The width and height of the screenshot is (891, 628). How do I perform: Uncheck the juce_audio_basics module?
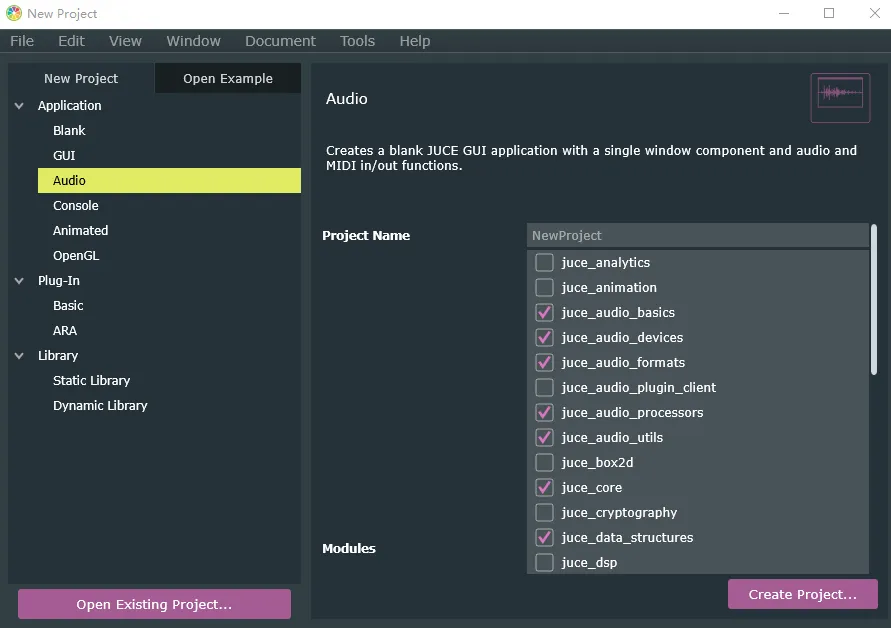coord(544,313)
